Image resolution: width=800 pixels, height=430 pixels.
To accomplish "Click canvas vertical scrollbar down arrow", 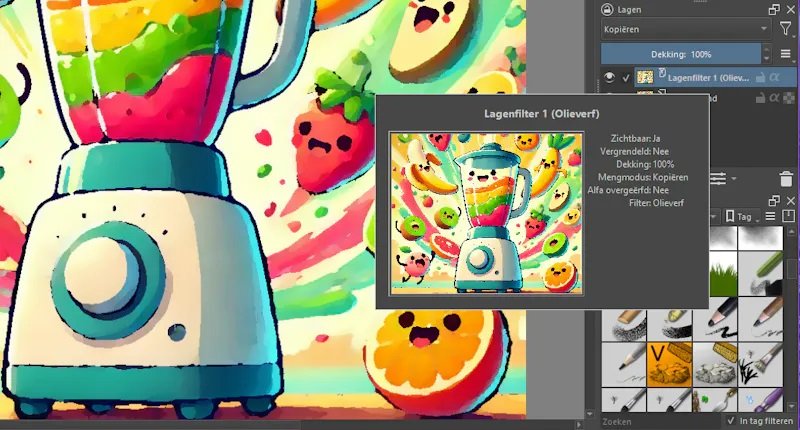I will (590, 414).
